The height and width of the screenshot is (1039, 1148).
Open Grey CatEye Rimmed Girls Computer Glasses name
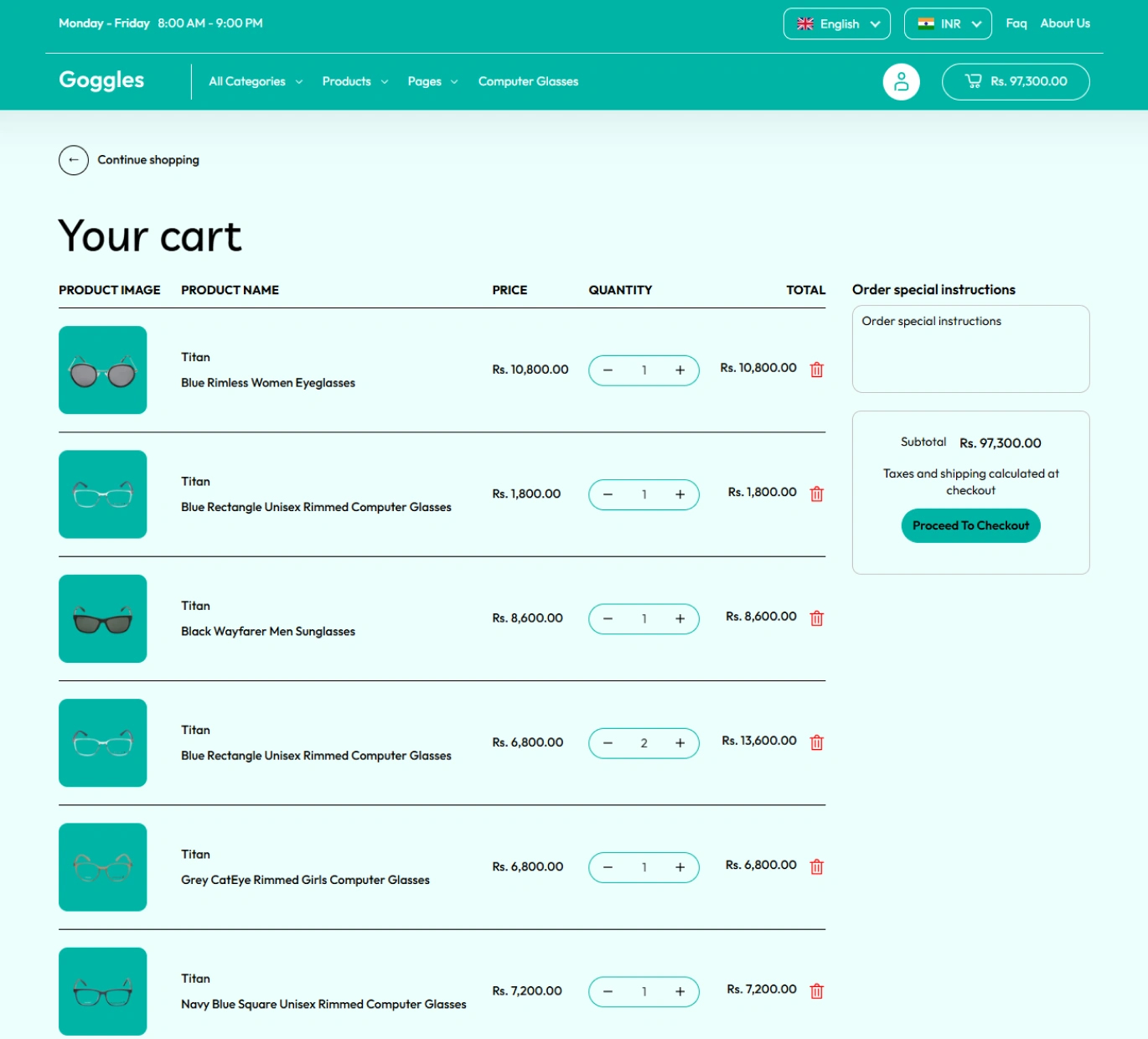(x=305, y=880)
